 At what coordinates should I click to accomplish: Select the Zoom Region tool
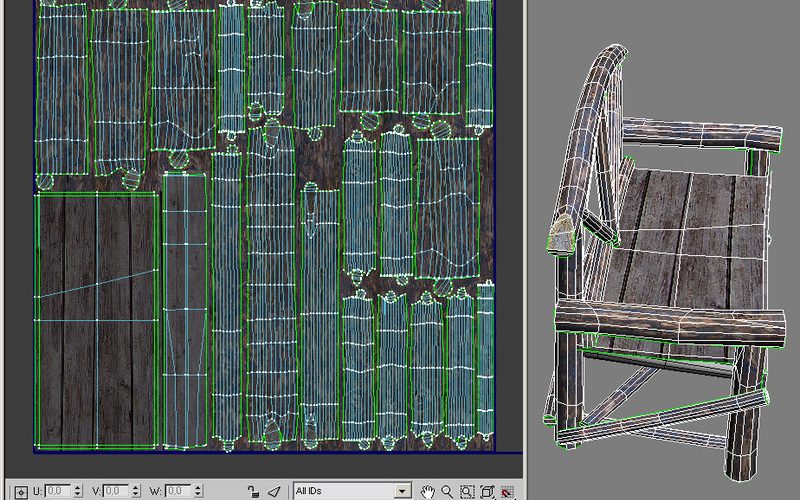[x=467, y=492]
